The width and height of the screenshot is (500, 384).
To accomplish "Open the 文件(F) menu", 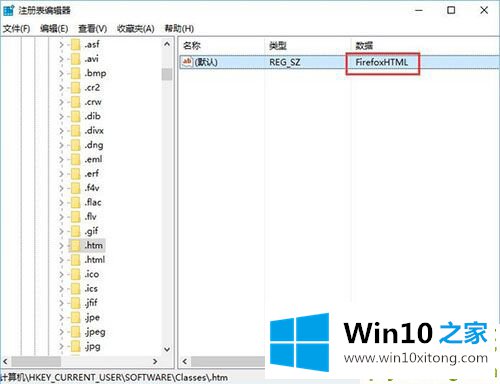I will coord(16,29).
